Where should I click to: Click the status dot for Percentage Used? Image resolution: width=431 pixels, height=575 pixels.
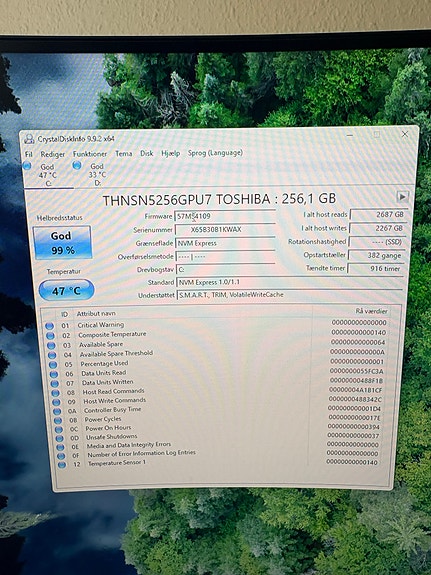click(x=53, y=365)
